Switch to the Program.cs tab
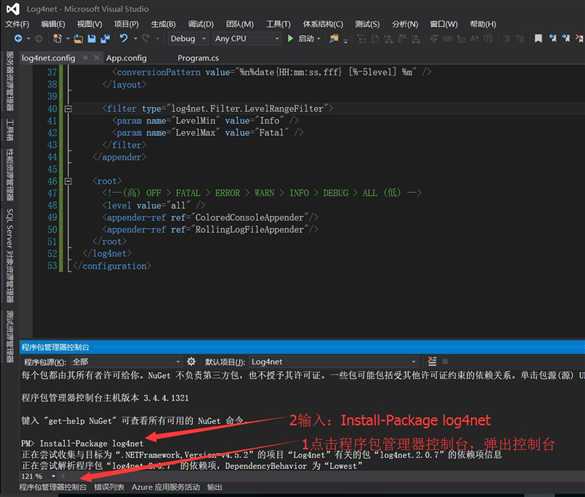 tap(198, 58)
